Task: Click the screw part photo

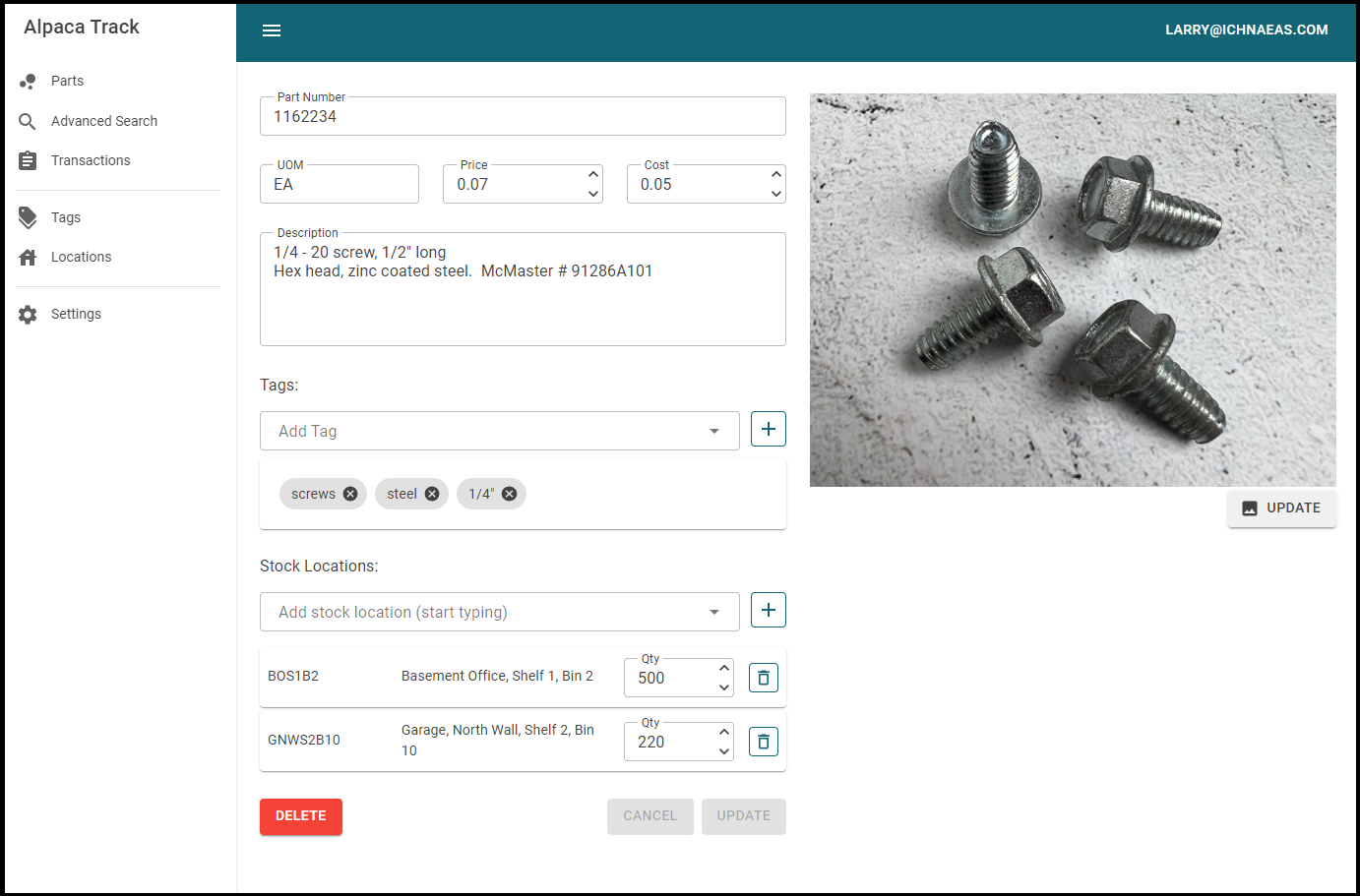Action: click(x=1073, y=290)
